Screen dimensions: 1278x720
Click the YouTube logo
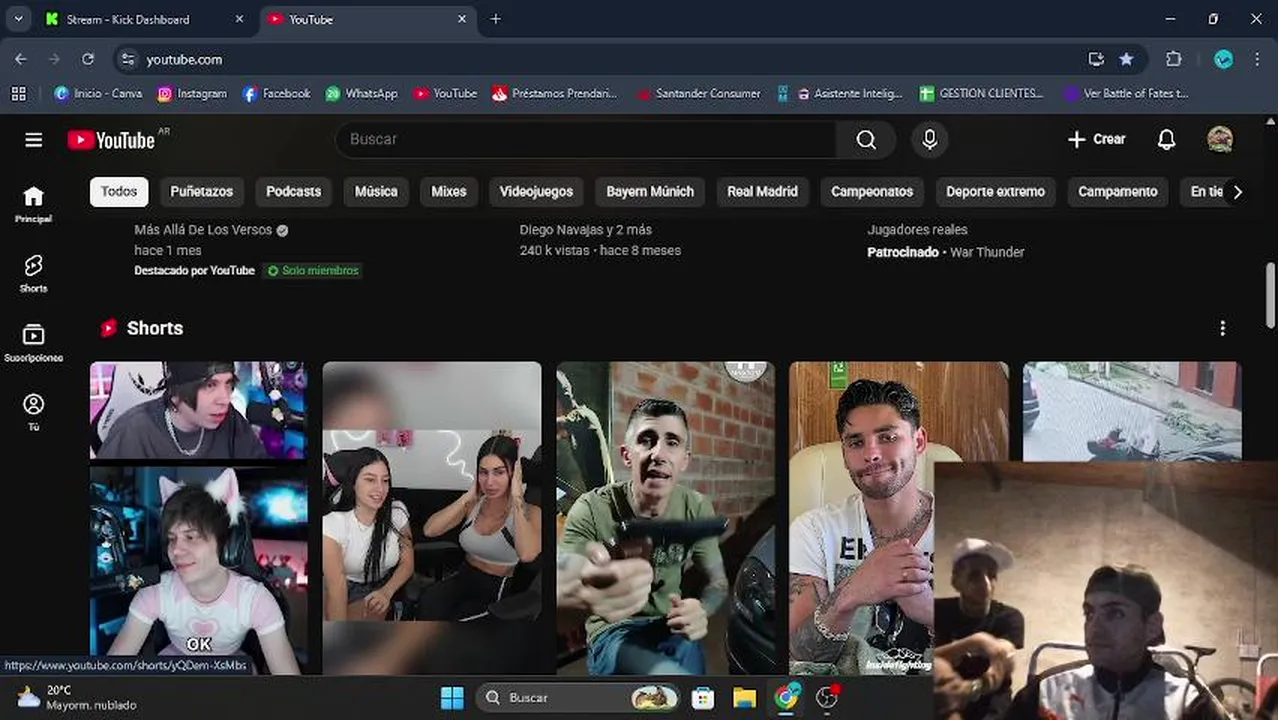pos(111,140)
